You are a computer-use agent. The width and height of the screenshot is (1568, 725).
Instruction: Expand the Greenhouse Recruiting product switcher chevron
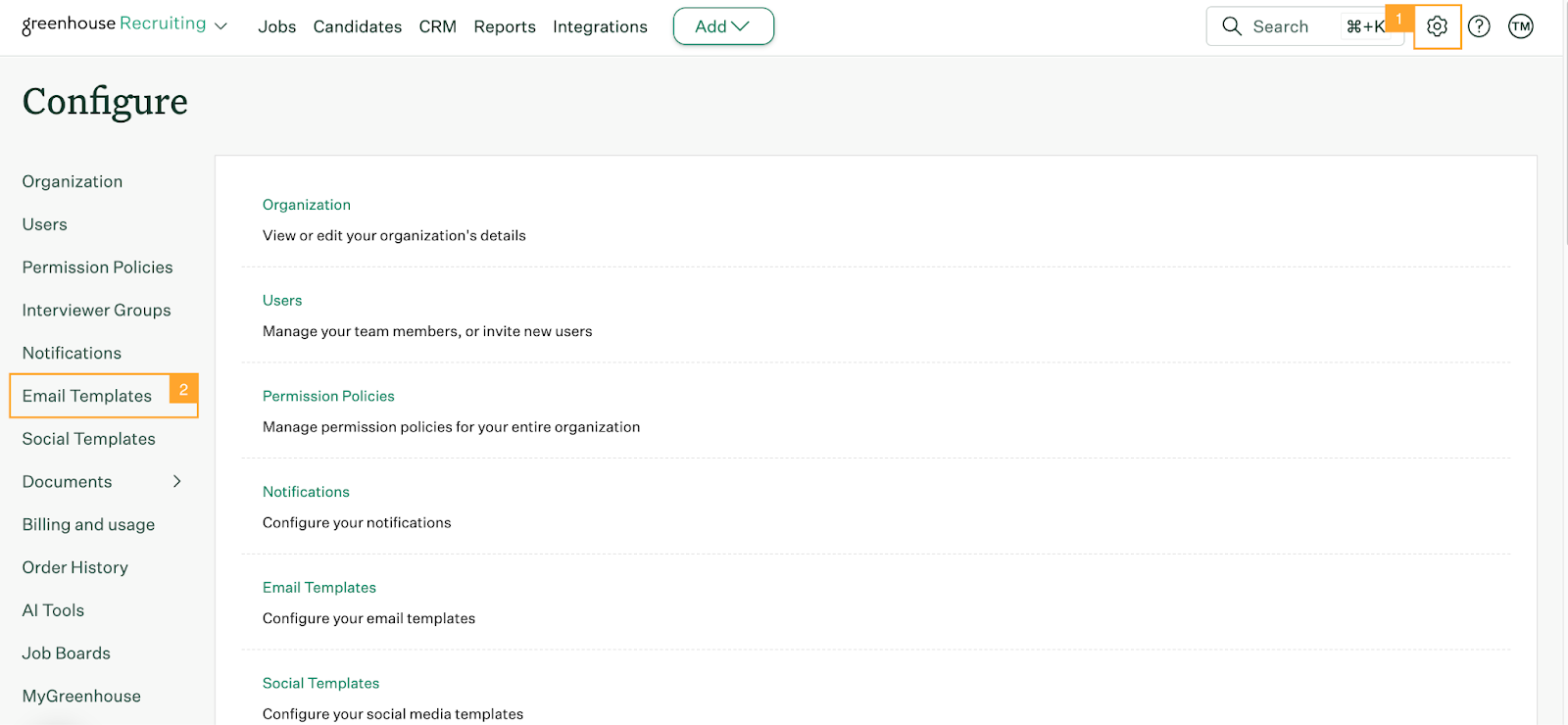(221, 26)
